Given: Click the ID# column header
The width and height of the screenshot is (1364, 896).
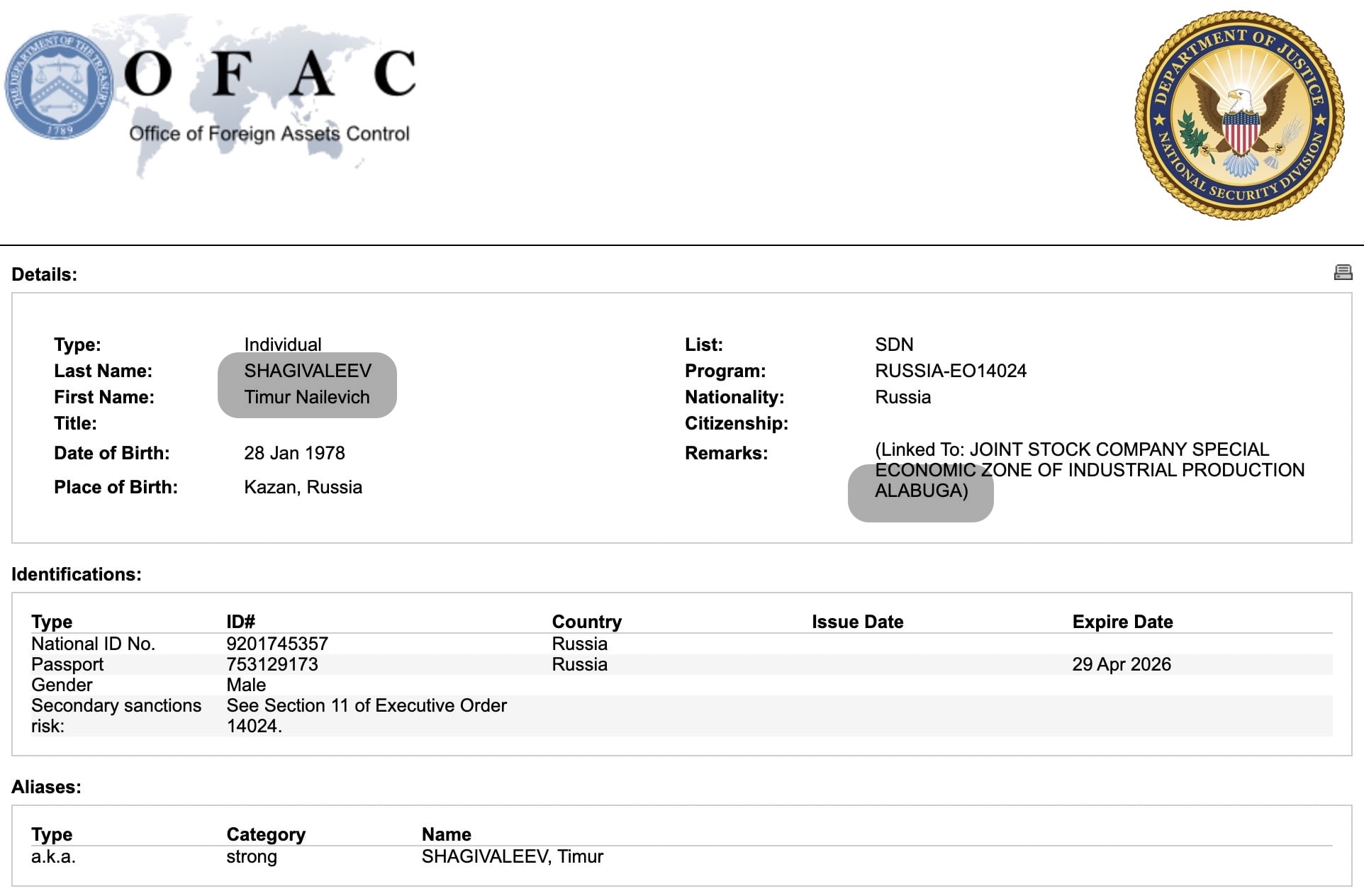Looking at the screenshot, I should click(x=240, y=622).
